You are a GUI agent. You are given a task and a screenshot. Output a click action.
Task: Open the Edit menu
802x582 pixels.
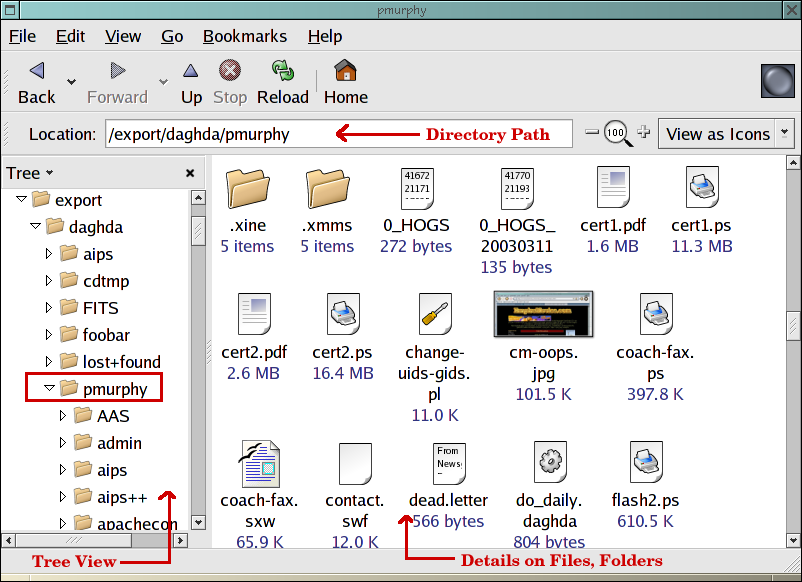pos(70,36)
